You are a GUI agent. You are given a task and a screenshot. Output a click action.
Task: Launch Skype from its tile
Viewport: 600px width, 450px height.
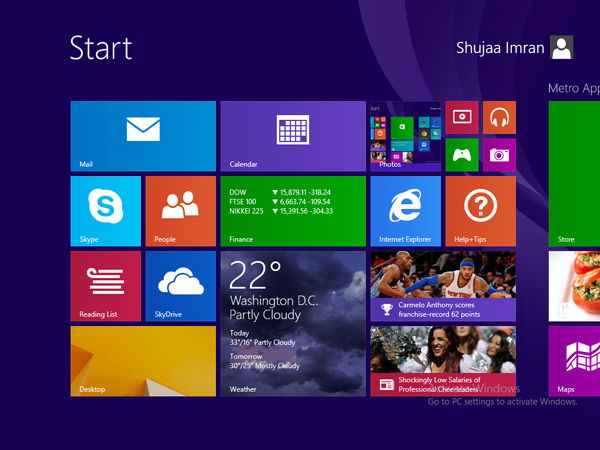[x=106, y=211]
